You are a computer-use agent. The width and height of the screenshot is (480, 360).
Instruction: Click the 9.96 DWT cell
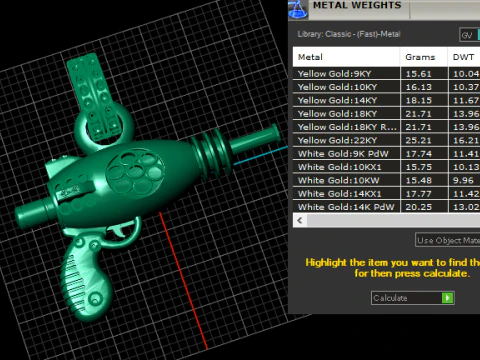pos(464,180)
